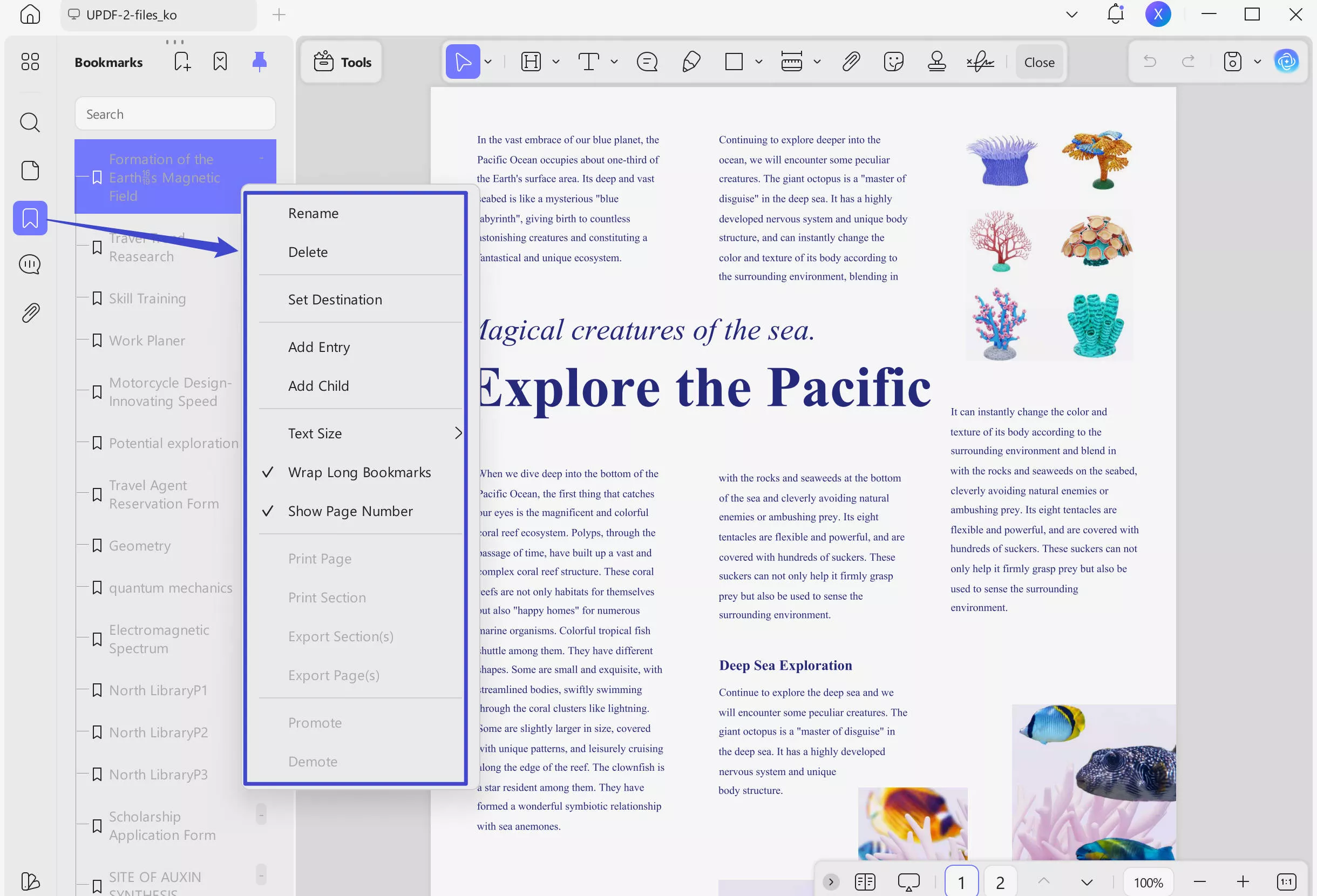The width and height of the screenshot is (1317, 896).
Task: Select the text T tool
Action: [589, 61]
